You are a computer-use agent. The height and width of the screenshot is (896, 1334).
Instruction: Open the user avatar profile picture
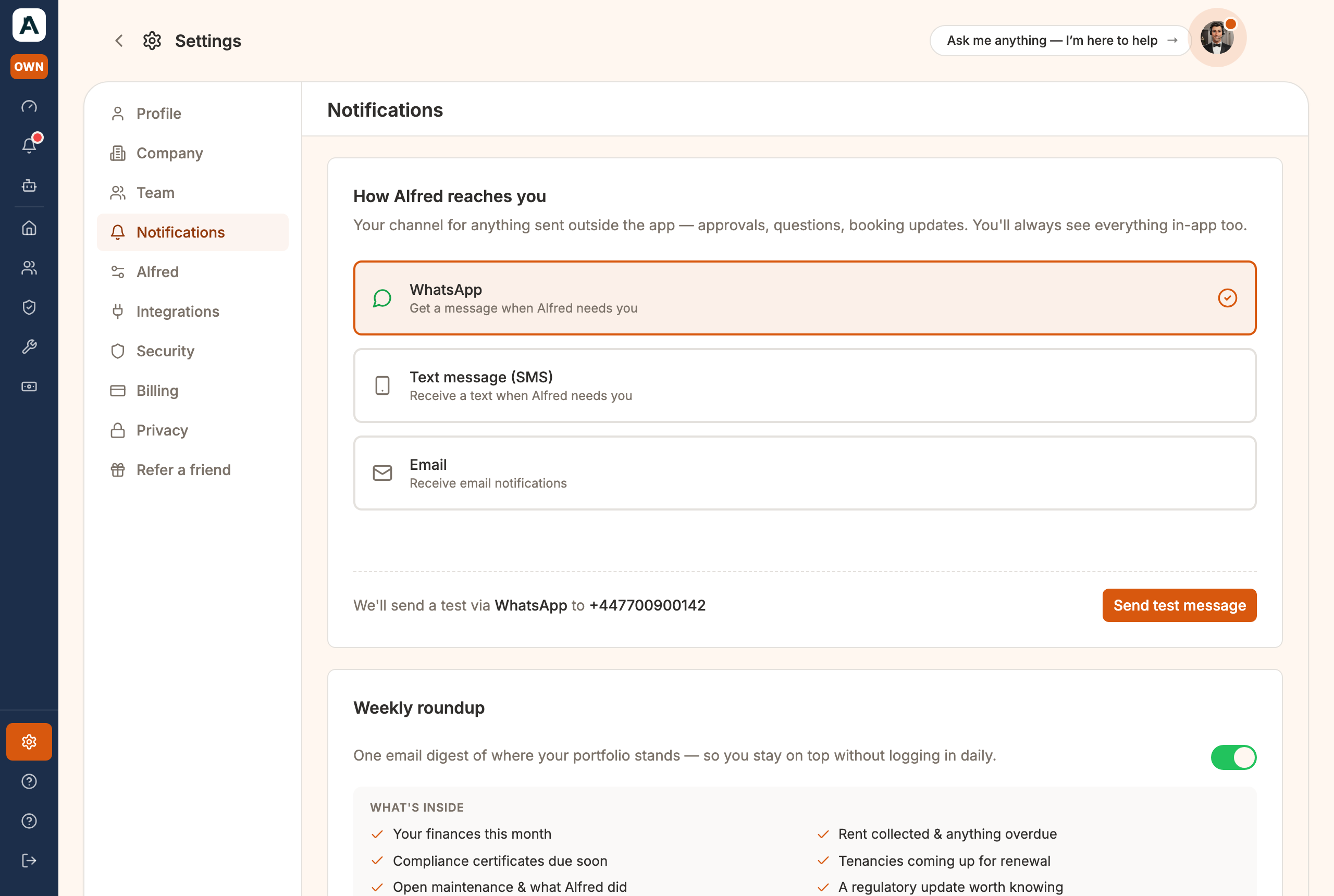(x=1216, y=38)
